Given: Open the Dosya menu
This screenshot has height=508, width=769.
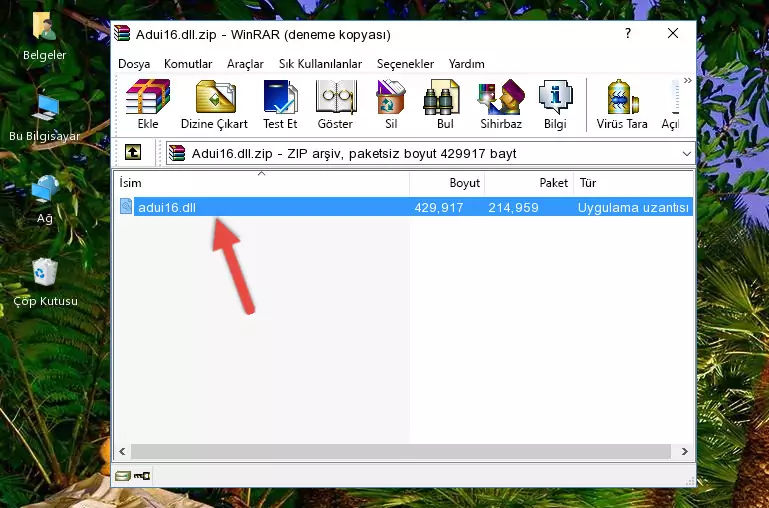Looking at the screenshot, I should coord(134,64).
